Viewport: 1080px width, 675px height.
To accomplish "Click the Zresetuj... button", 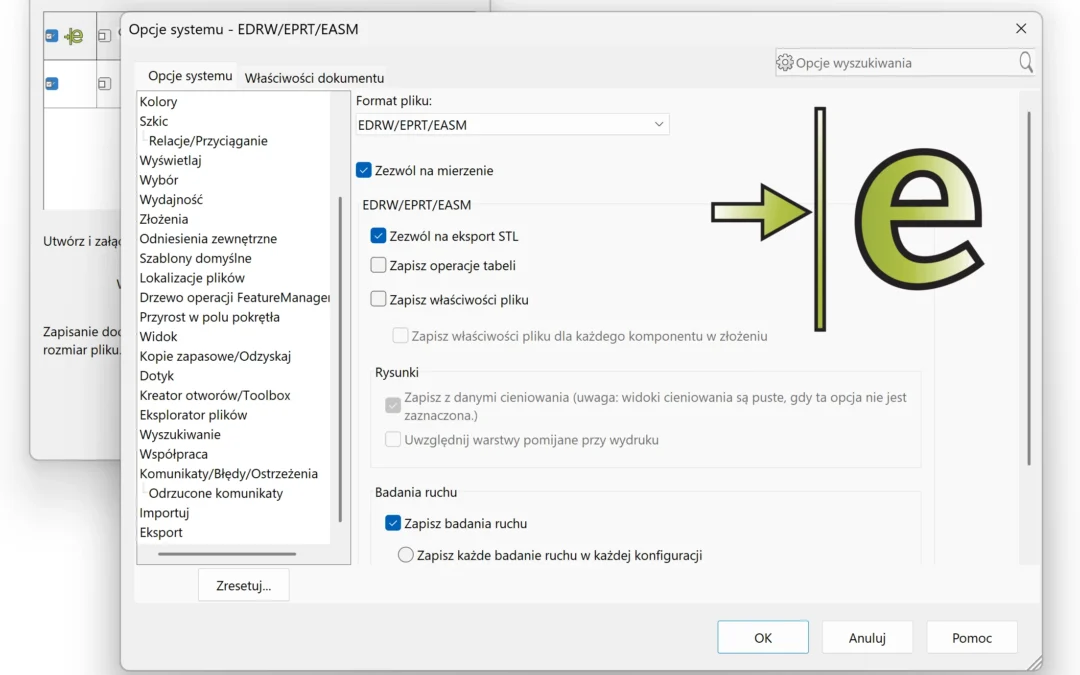I will [x=244, y=585].
